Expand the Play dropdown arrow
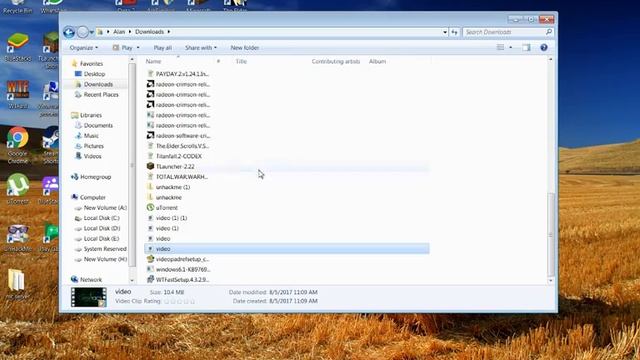Viewport: 640px width, 360px height. 138,48
